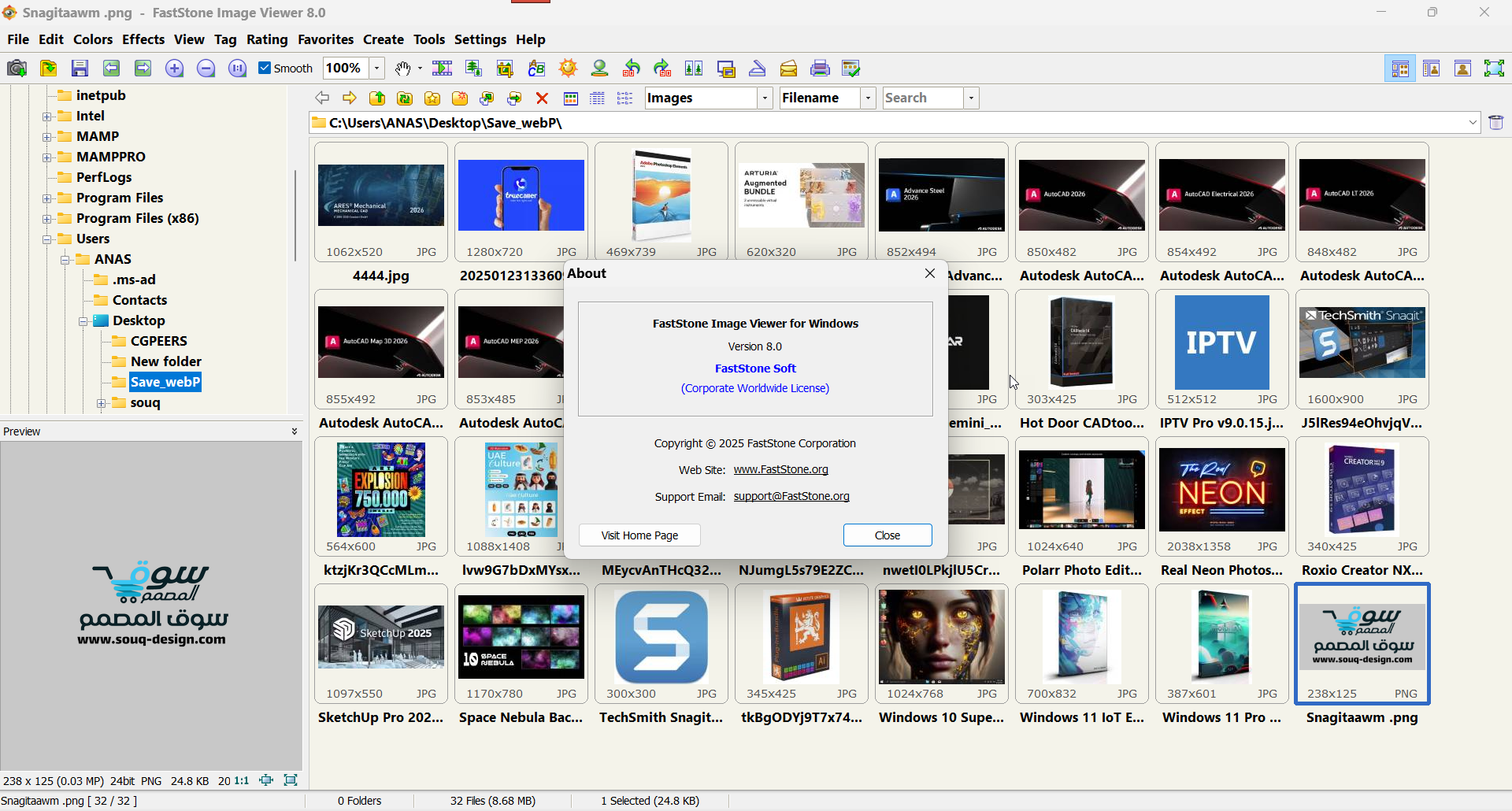1512x811 pixels.
Task: Dismiss About dialog with its X
Action: [930, 273]
